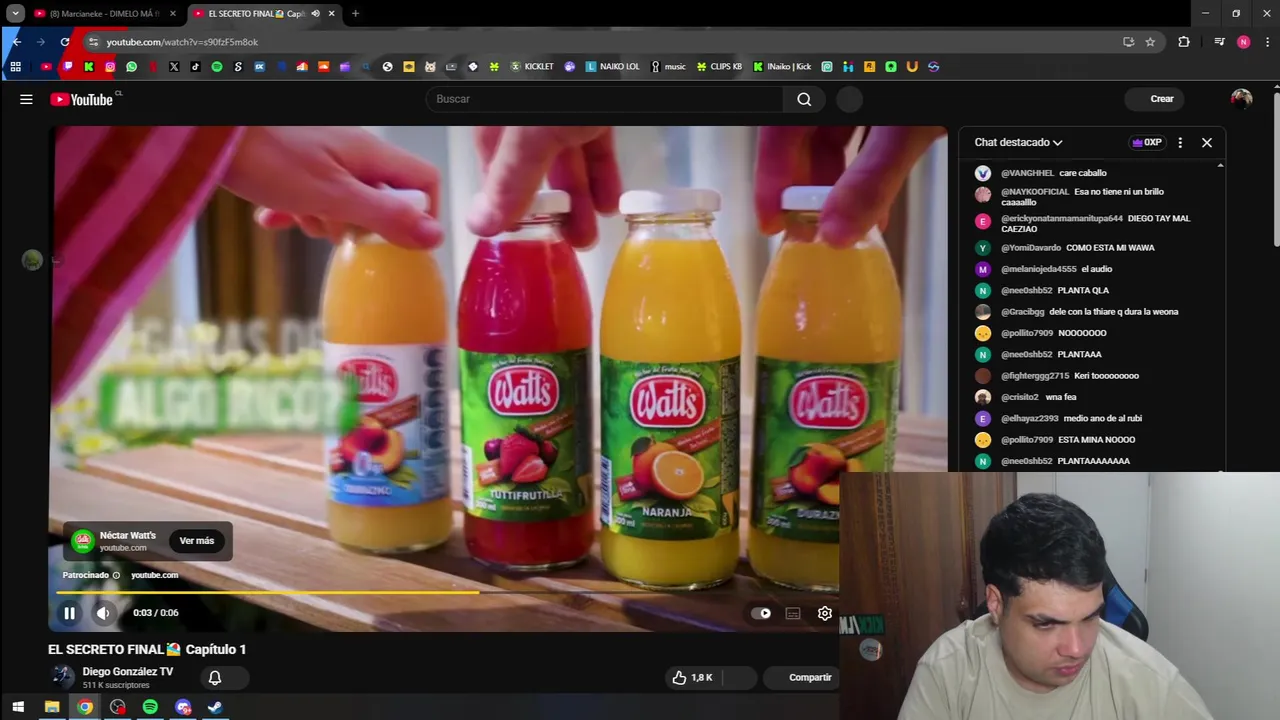The height and width of the screenshot is (720, 1280).
Task: Open the video settings gear
Action: click(825, 613)
